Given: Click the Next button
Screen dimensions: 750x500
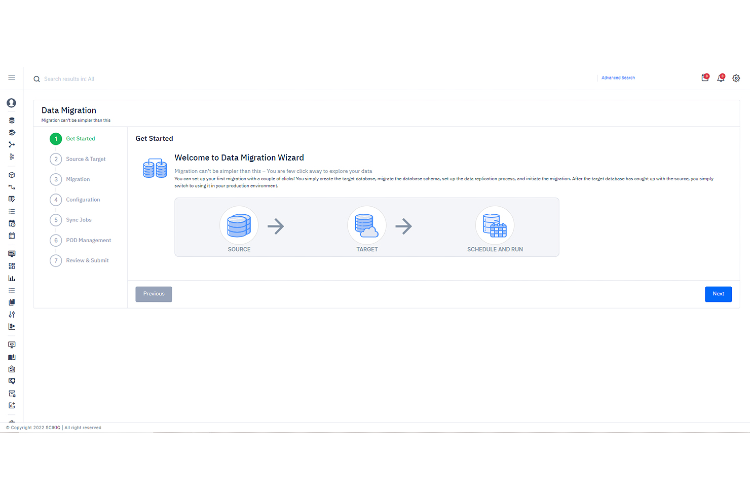Looking at the screenshot, I should point(718,294).
